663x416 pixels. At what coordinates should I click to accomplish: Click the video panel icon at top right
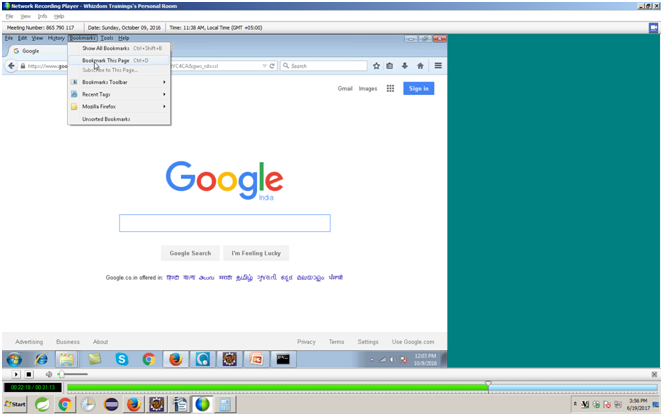[x=653, y=27]
